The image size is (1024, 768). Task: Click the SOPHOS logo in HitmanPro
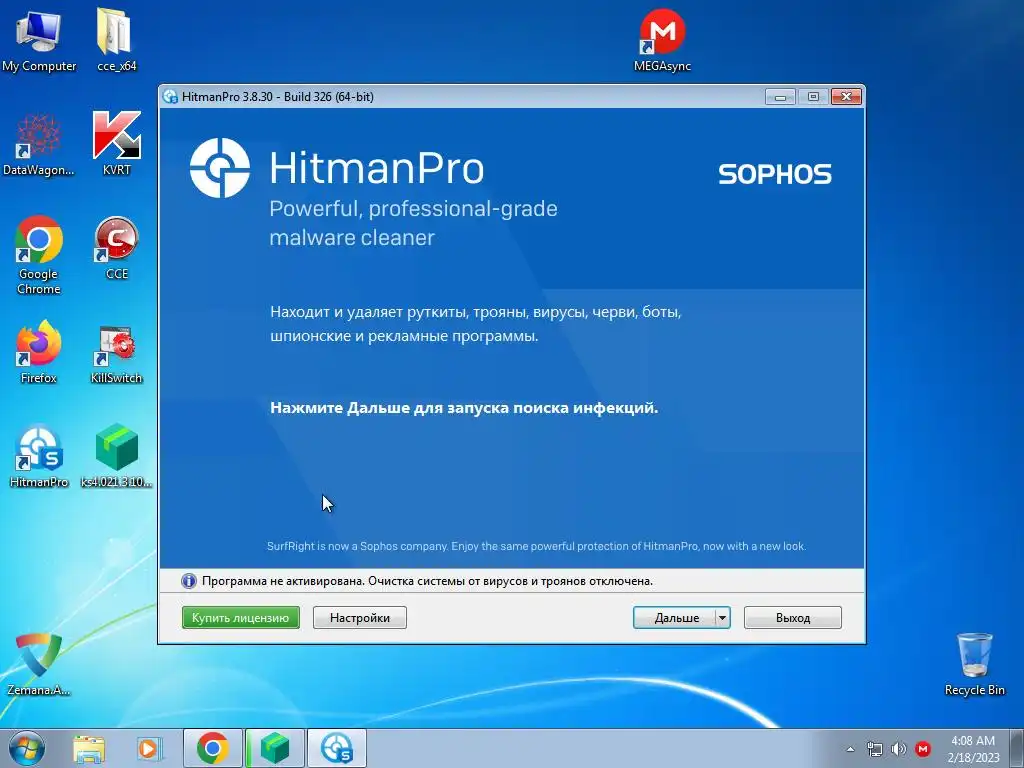tap(775, 174)
